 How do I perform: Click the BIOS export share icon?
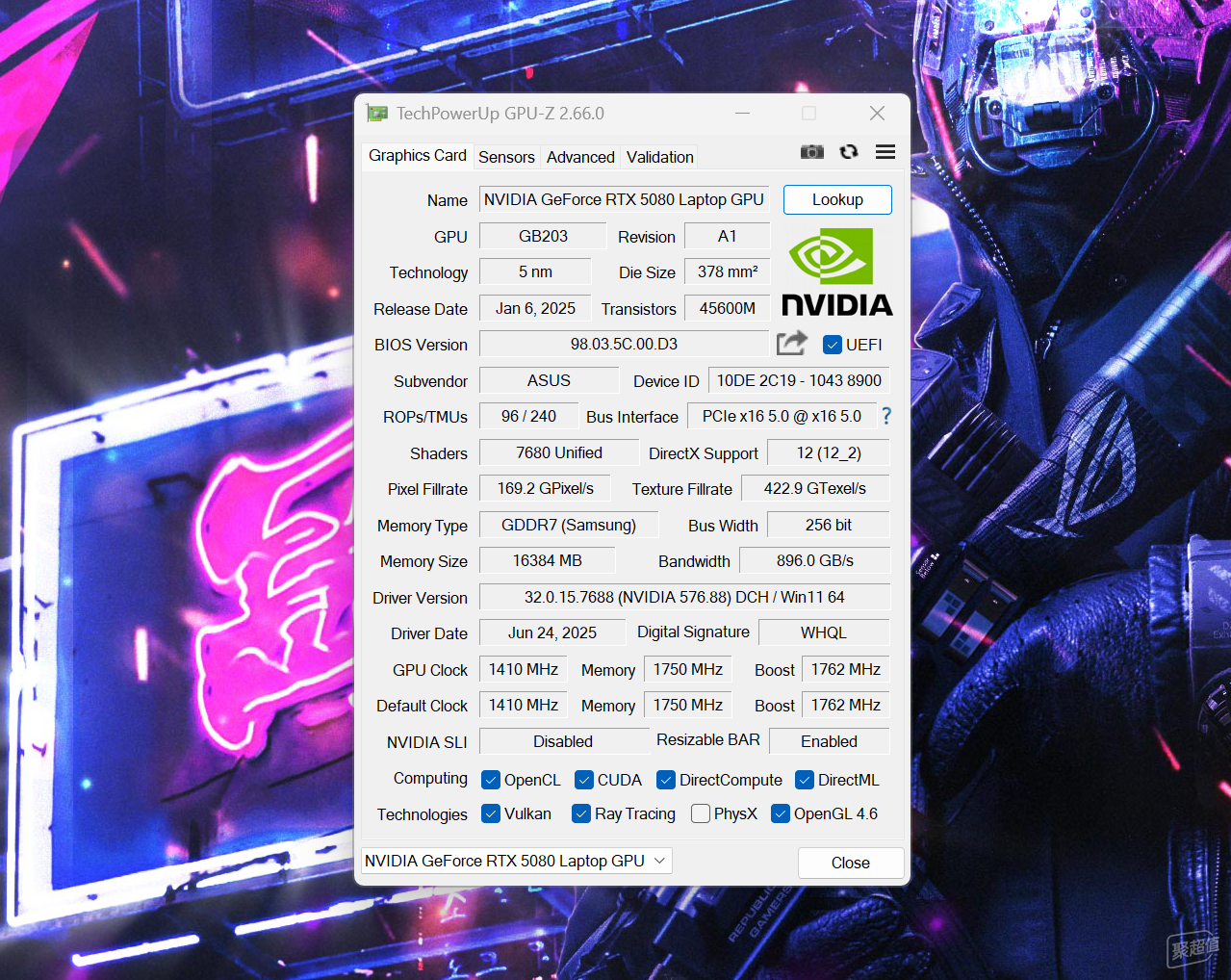pos(792,343)
